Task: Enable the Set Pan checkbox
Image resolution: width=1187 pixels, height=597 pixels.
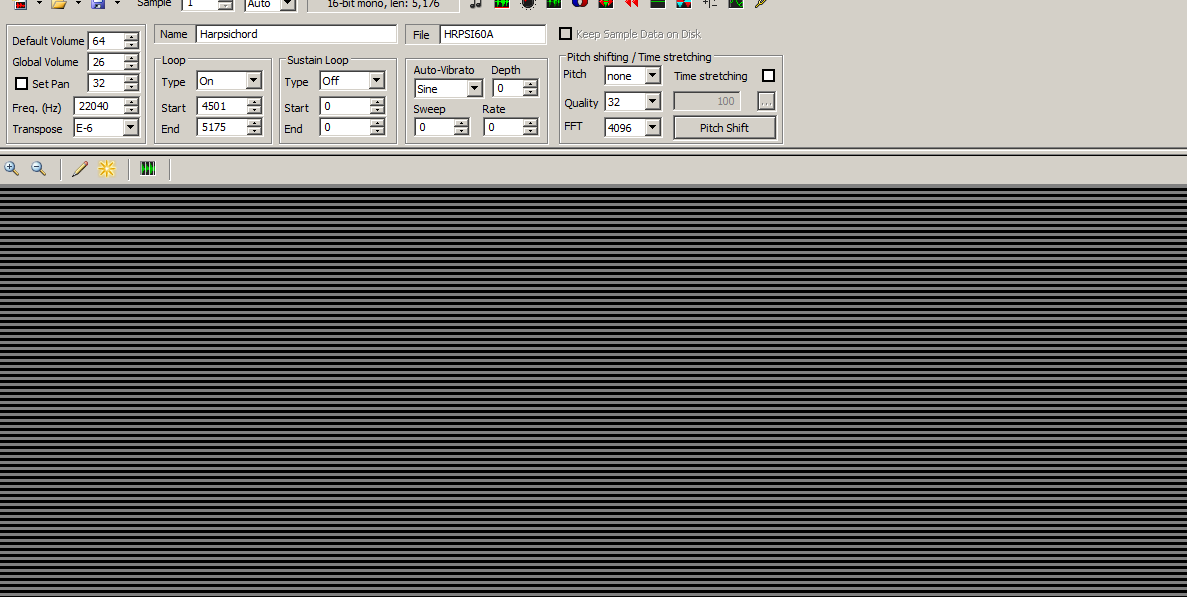Action: pos(22,84)
